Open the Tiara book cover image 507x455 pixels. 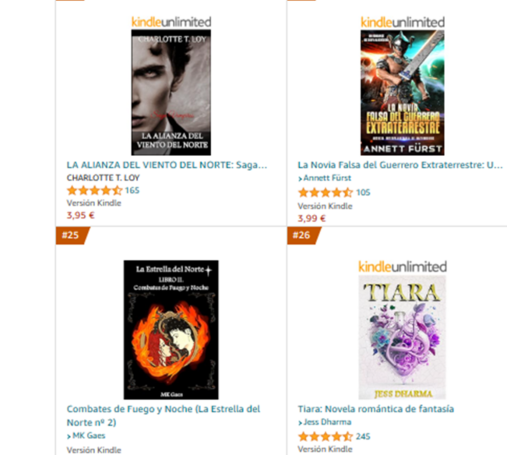click(x=402, y=337)
